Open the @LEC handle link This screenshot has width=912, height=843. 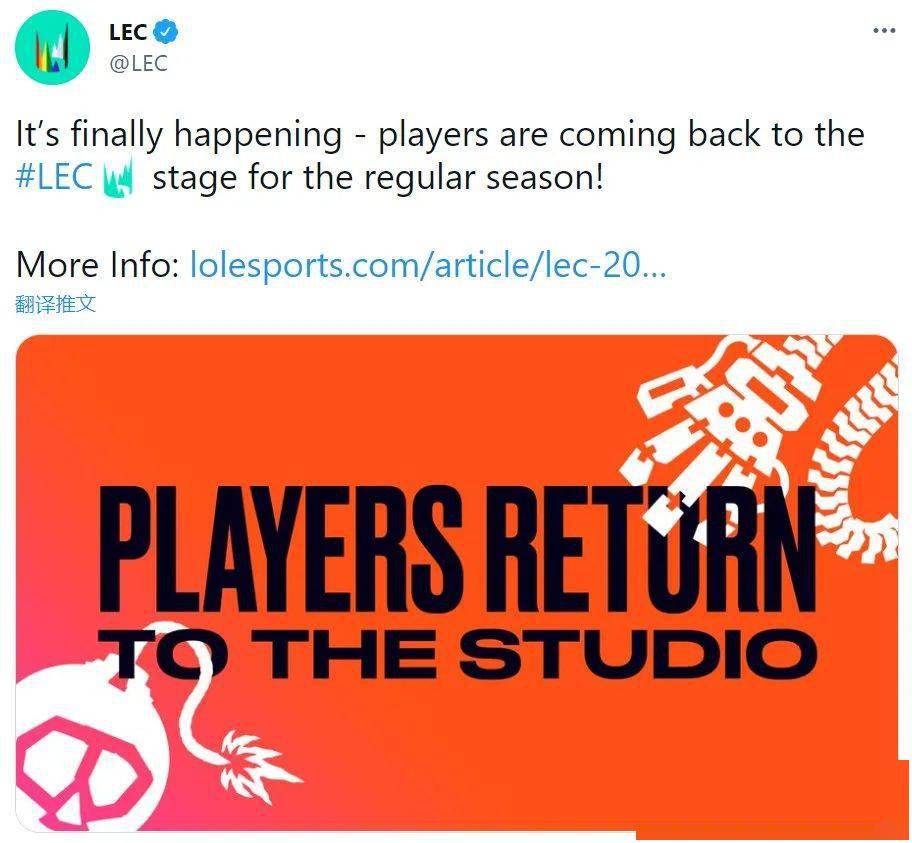click(138, 63)
